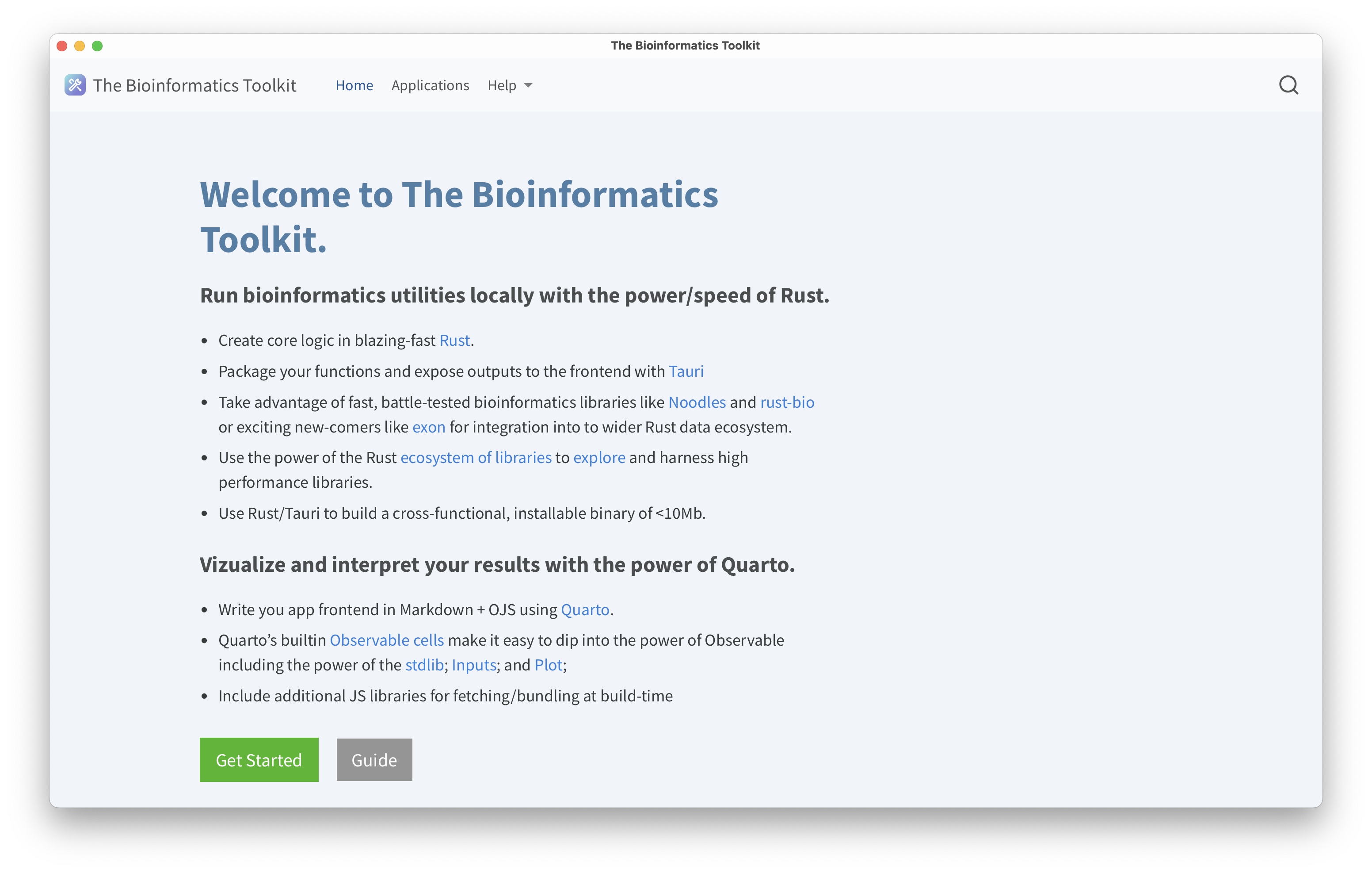Go to the Applications nav item
The height and width of the screenshot is (873, 1372).
[430, 85]
